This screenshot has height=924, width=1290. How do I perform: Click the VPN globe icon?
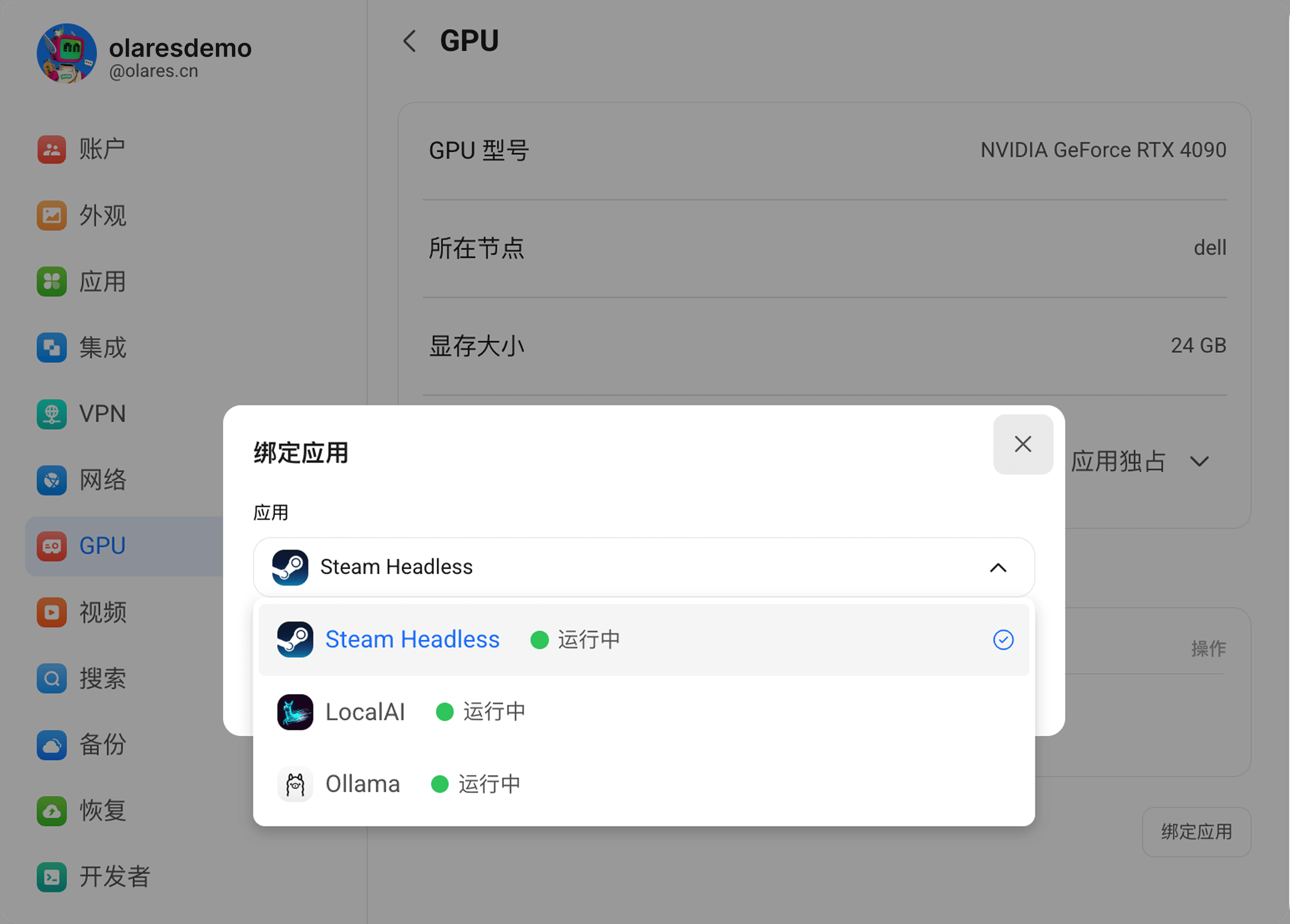click(x=52, y=413)
